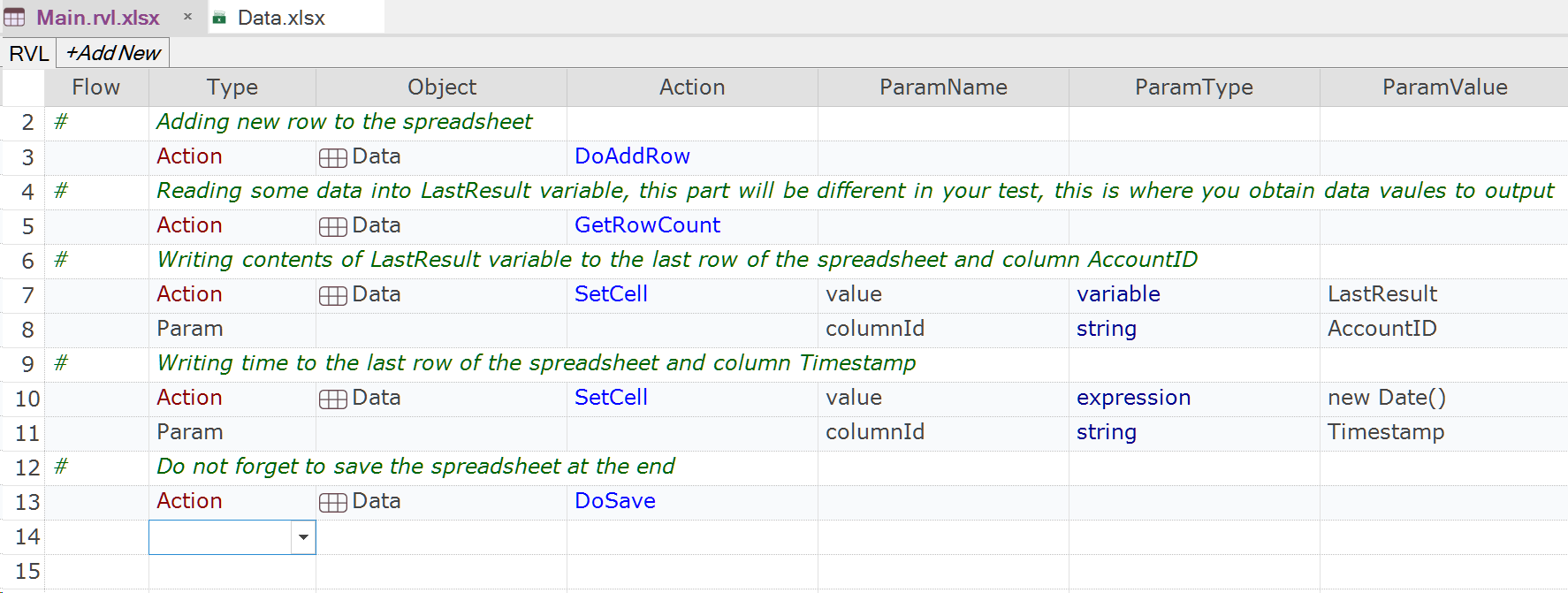Click the row 15 header number

[27, 571]
